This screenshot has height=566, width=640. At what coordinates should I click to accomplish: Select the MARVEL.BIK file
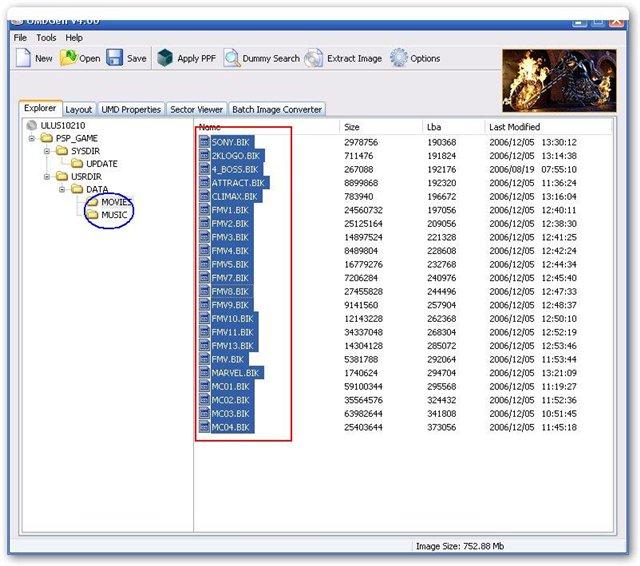(234, 372)
